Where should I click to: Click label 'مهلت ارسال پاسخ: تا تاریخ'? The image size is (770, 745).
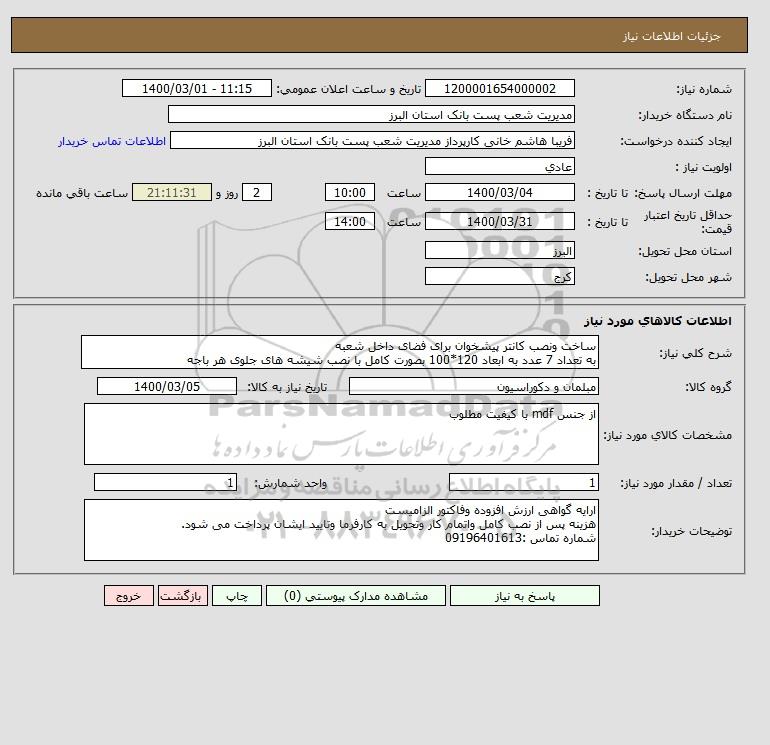click(660, 193)
